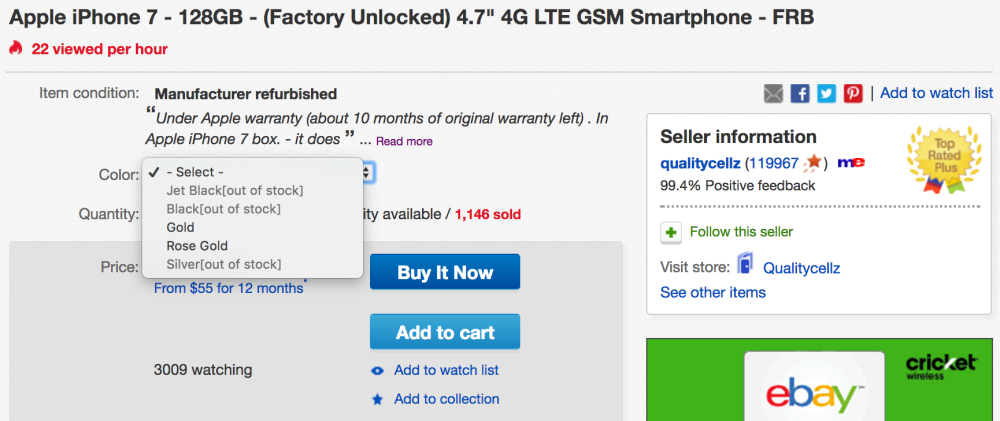Choose Rose Gold from the color list
This screenshot has height=421, width=1000.
[197, 246]
